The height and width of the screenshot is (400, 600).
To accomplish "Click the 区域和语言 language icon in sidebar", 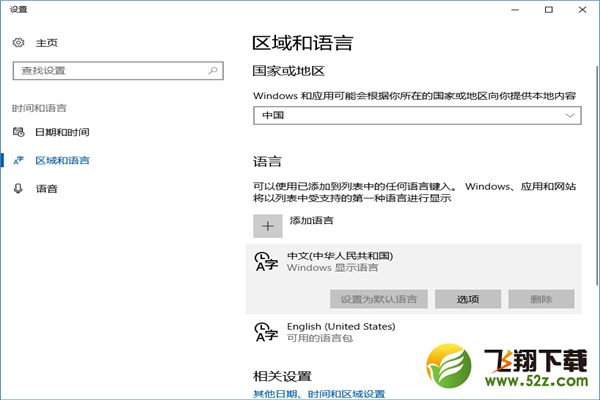I will pos(18,160).
